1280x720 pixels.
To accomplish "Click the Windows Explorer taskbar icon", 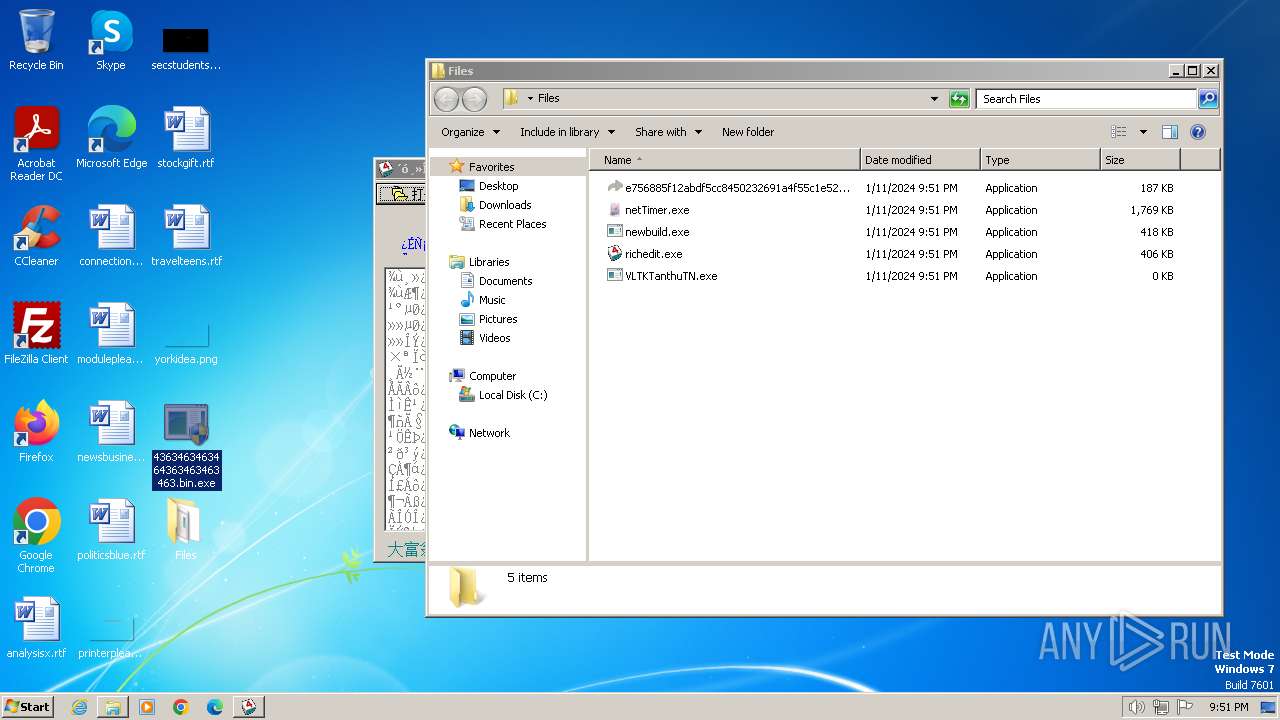I will (x=113, y=707).
